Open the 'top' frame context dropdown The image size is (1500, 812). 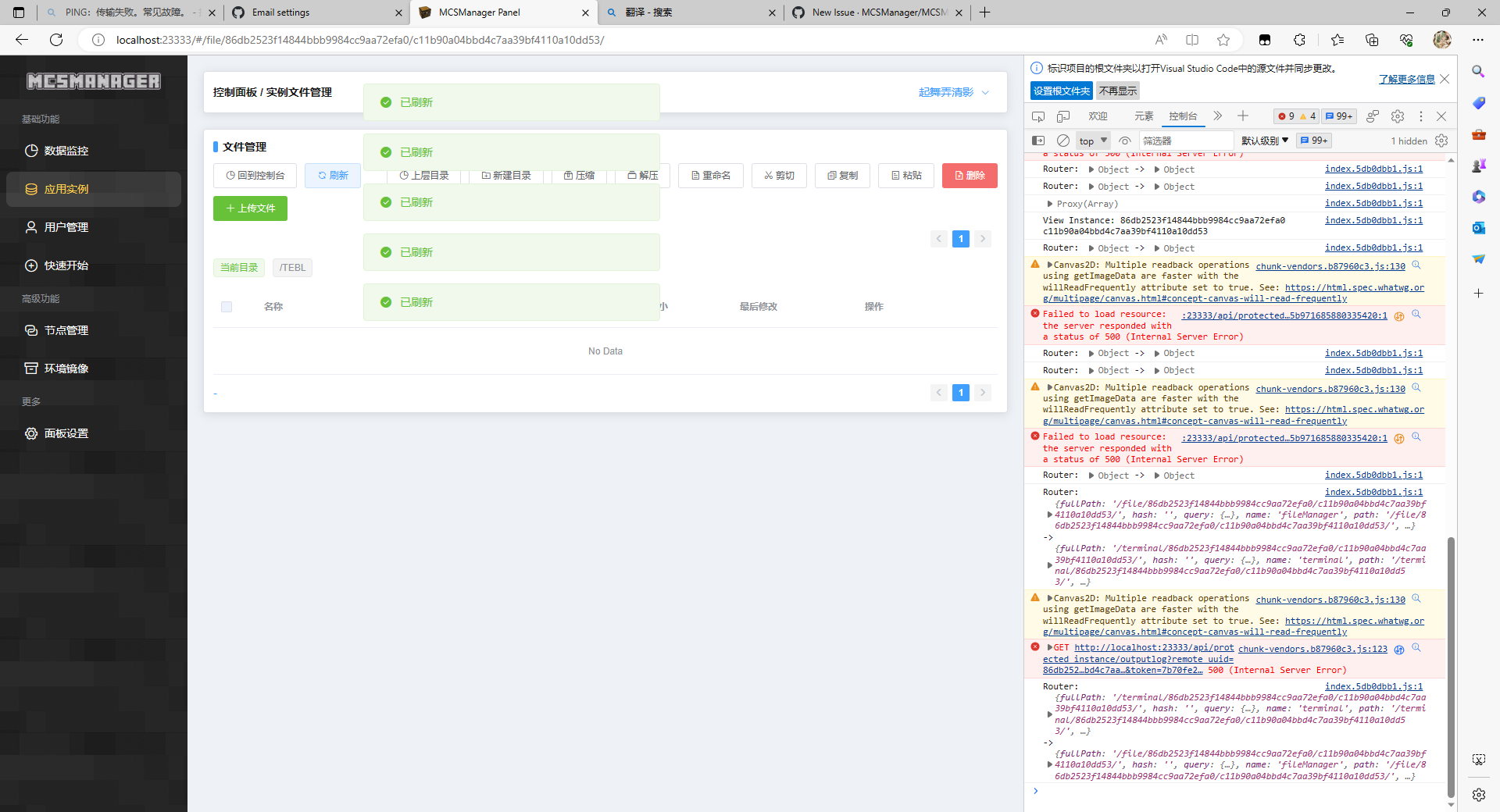(1091, 141)
